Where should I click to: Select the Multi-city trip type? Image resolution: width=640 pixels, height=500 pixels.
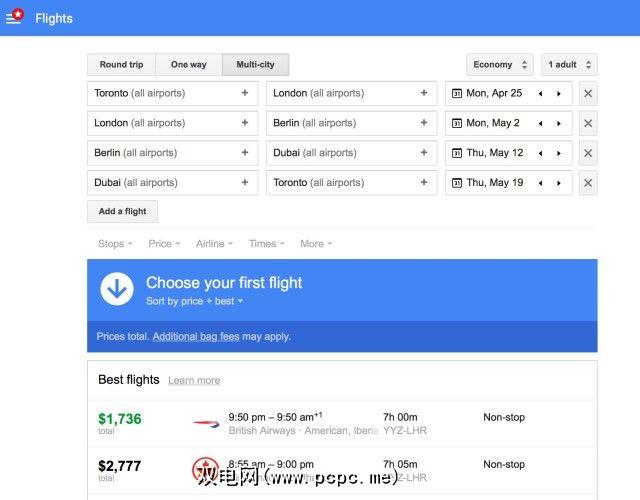pos(255,65)
